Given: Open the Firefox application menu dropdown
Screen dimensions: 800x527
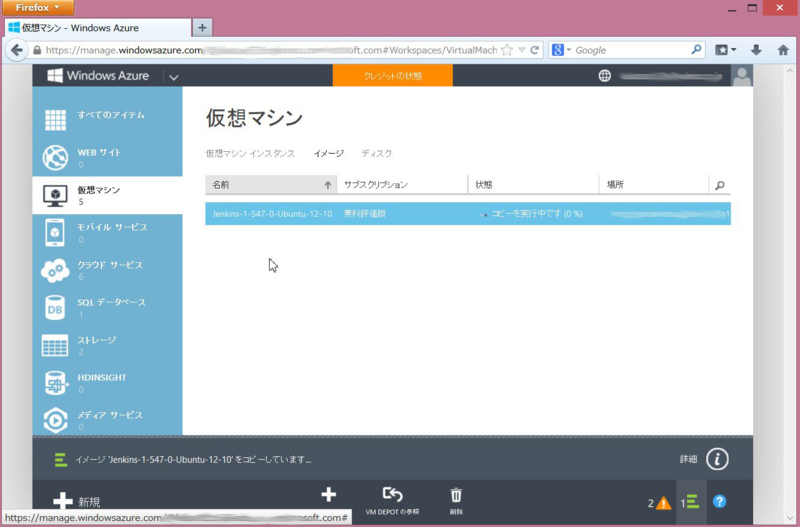Looking at the screenshot, I should [x=38, y=8].
